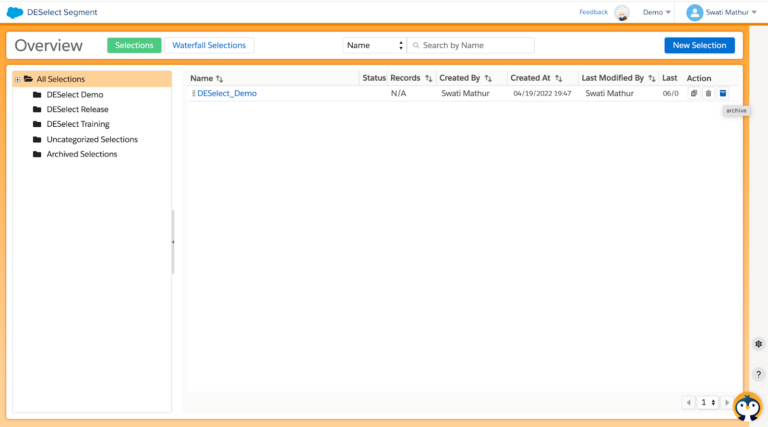Click the New Selection button
This screenshot has width=768, height=427.
click(699, 45)
